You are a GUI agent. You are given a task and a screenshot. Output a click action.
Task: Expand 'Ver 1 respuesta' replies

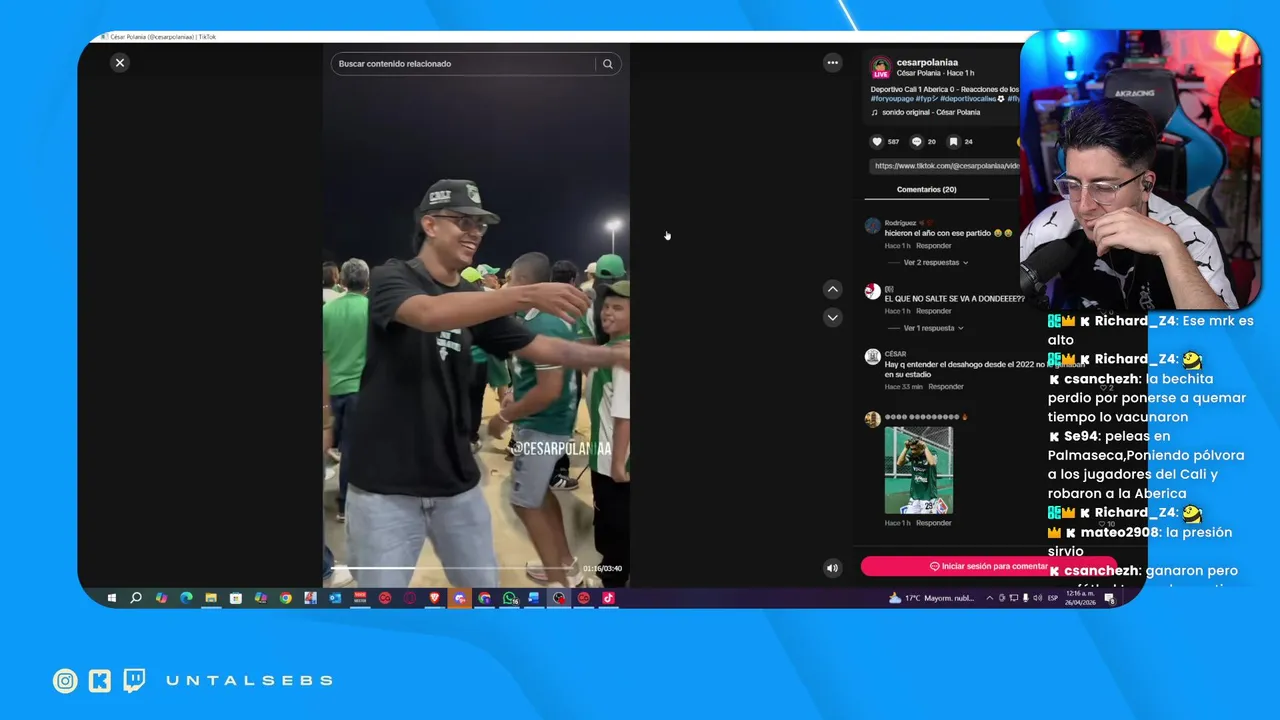(x=933, y=328)
